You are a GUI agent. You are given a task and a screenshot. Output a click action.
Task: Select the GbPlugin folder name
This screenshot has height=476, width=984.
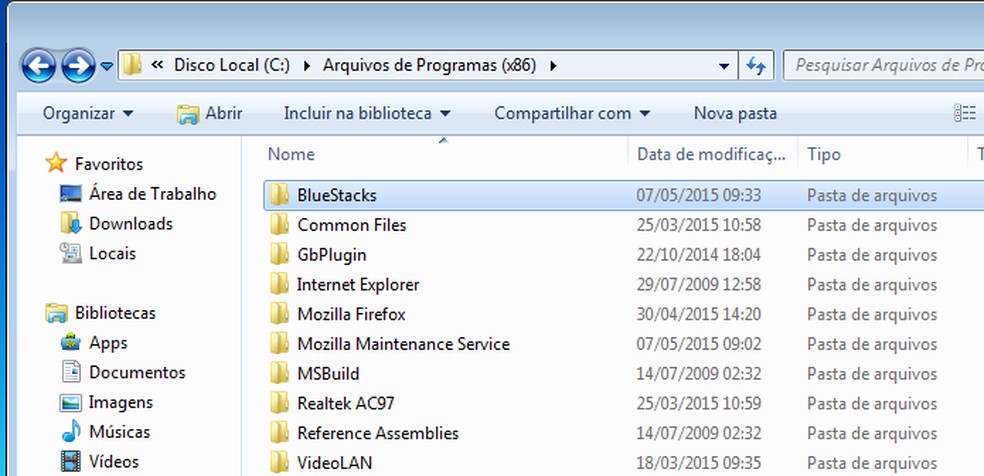pos(332,255)
